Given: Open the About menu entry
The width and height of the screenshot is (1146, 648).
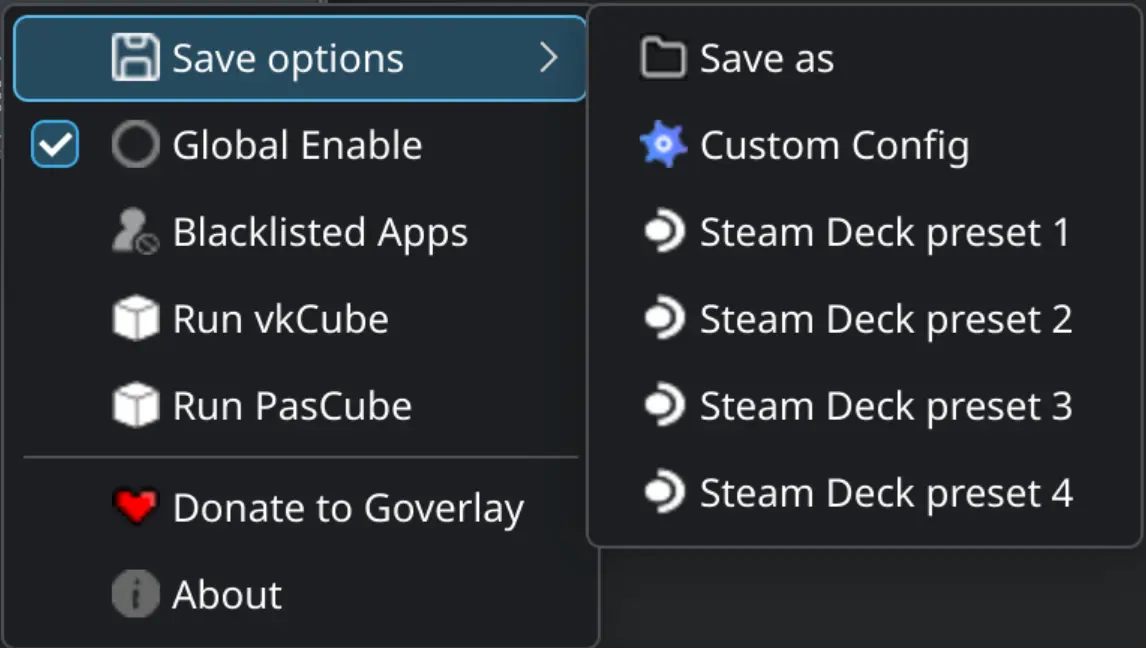Looking at the screenshot, I should tap(227, 595).
